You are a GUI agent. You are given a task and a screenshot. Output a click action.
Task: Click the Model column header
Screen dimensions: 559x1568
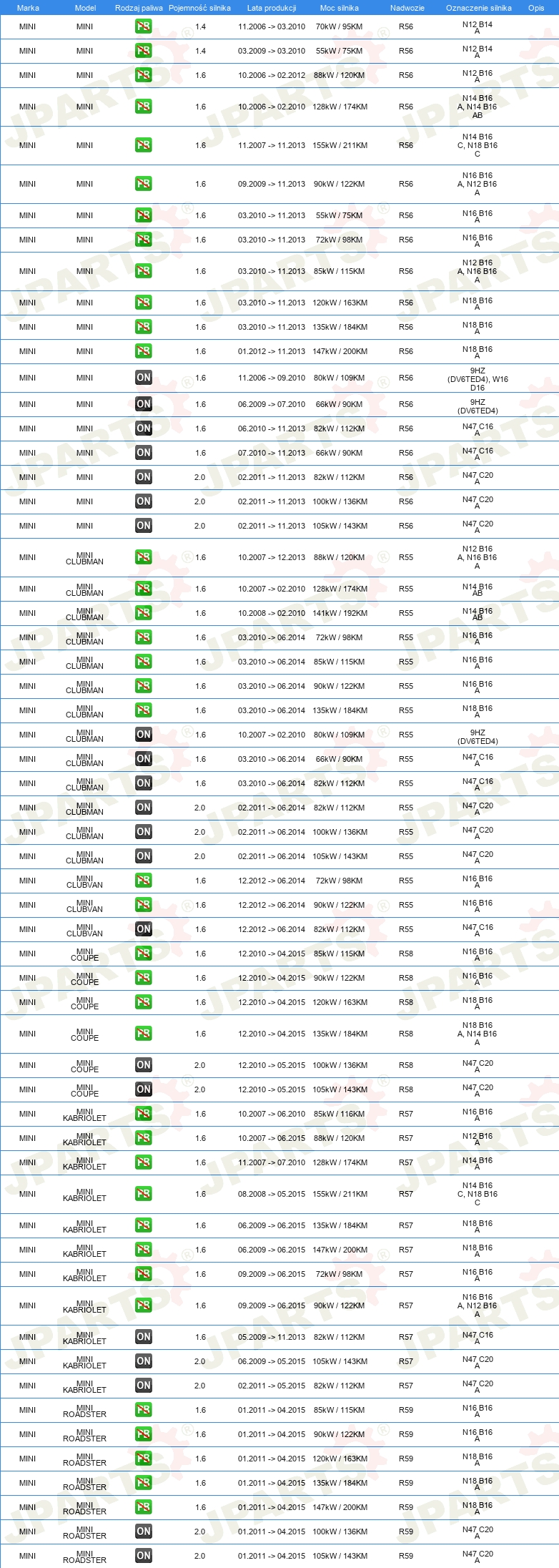click(x=85, y=8)
